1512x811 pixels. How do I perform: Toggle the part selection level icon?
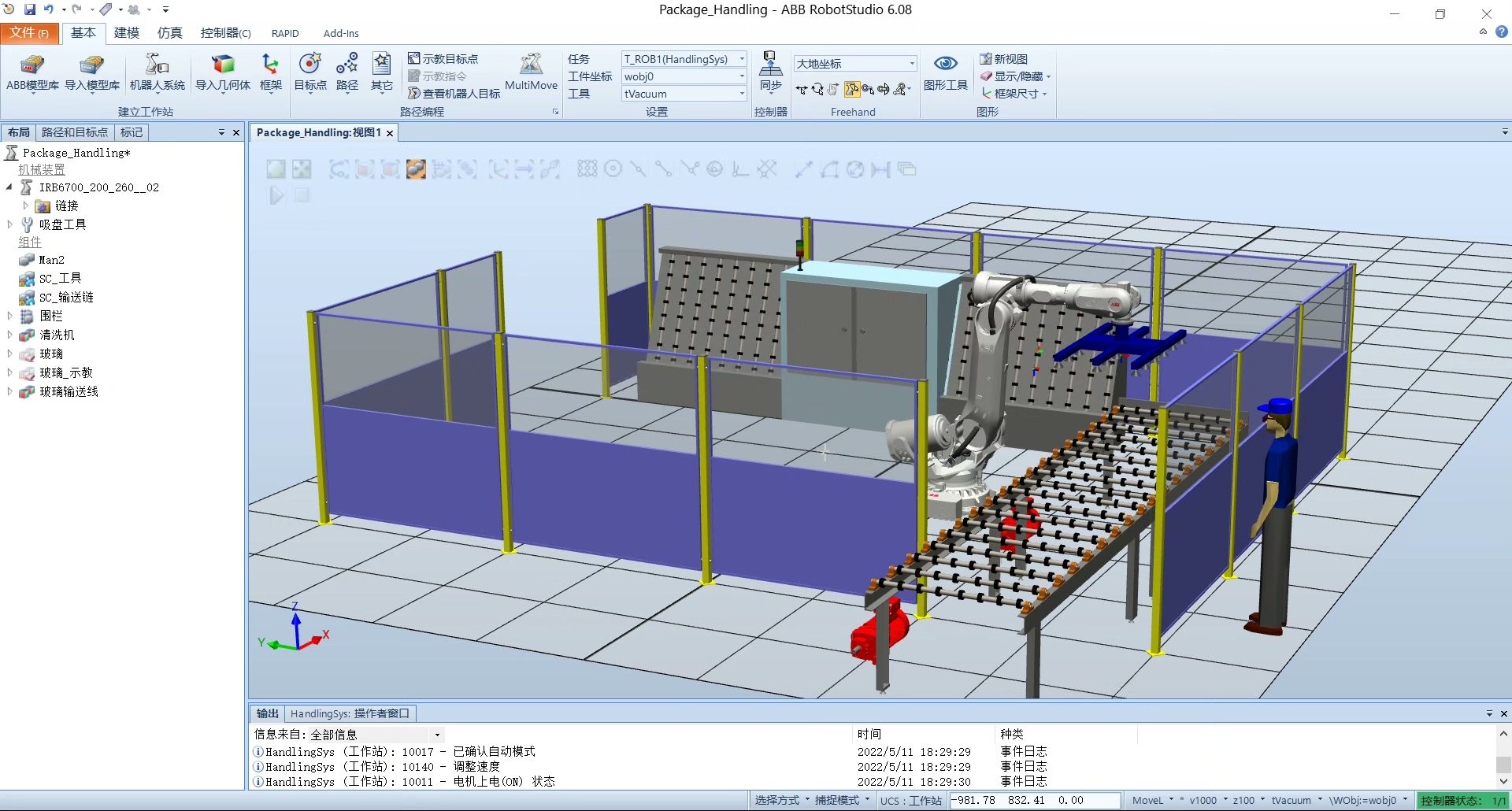tap(417, 168)
